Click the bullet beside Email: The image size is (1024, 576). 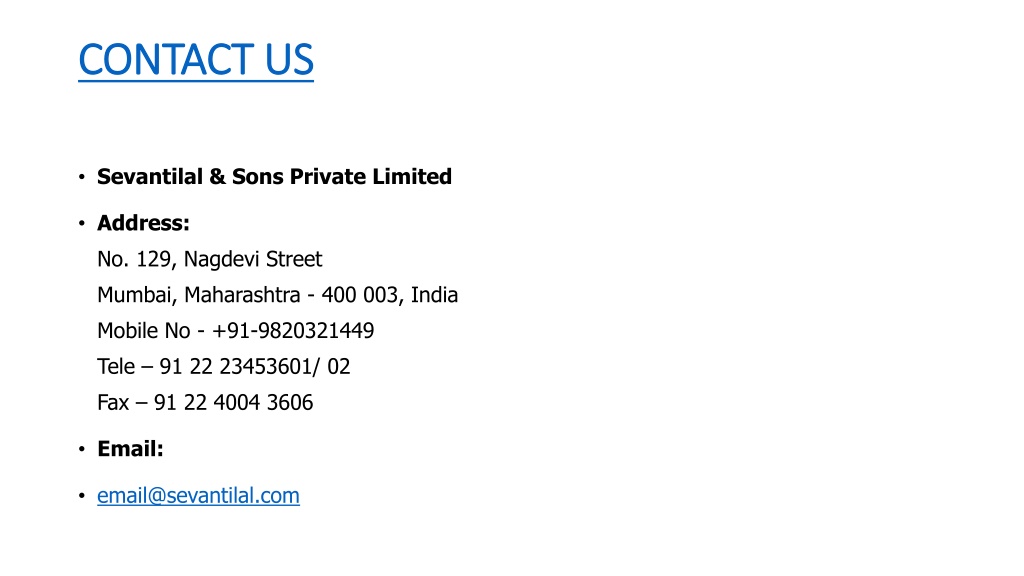pos(82,449)
